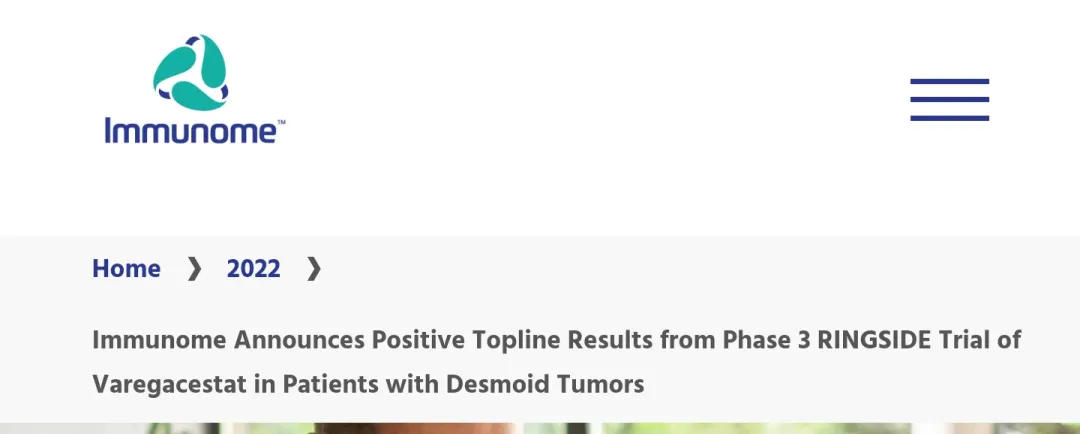1080x434 pixels.
Task: Click the hero image strip below headline
Action: tap(540, 428)
